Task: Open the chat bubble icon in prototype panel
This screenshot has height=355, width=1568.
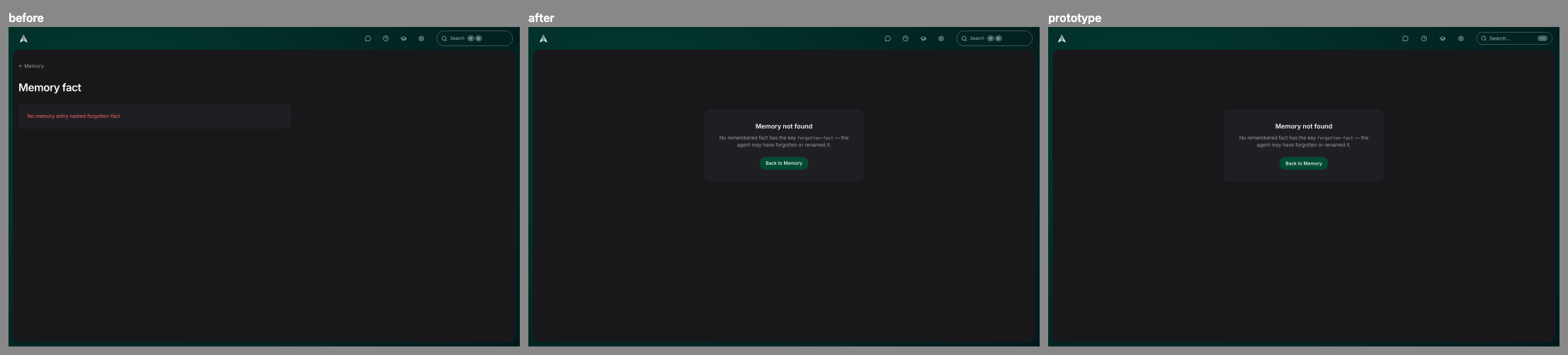Action: (1405, 38)
